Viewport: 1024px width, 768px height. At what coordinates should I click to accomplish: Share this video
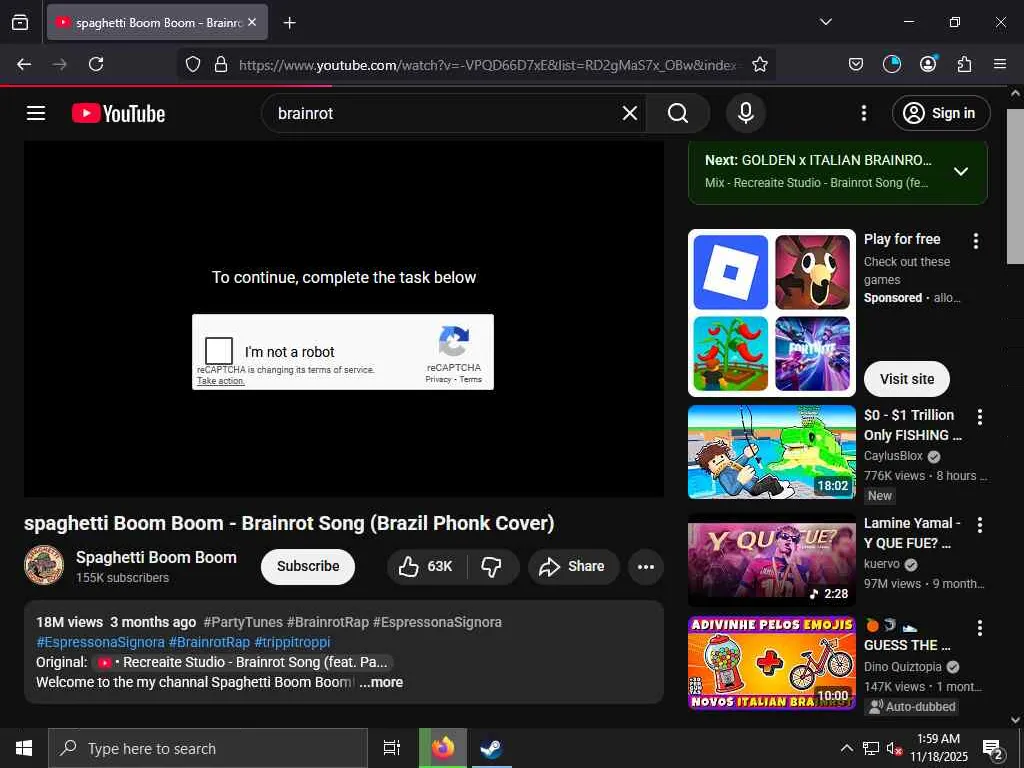coord(572,566)
